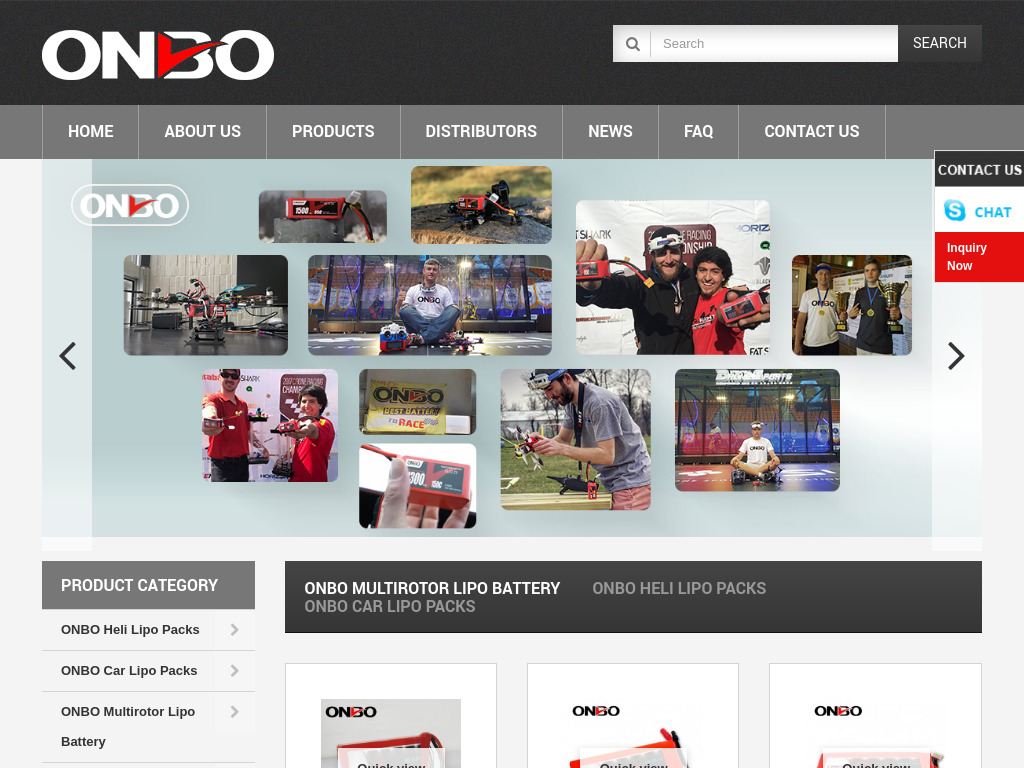
Task: Open the first product card image
Action: (x=391, y=733)
